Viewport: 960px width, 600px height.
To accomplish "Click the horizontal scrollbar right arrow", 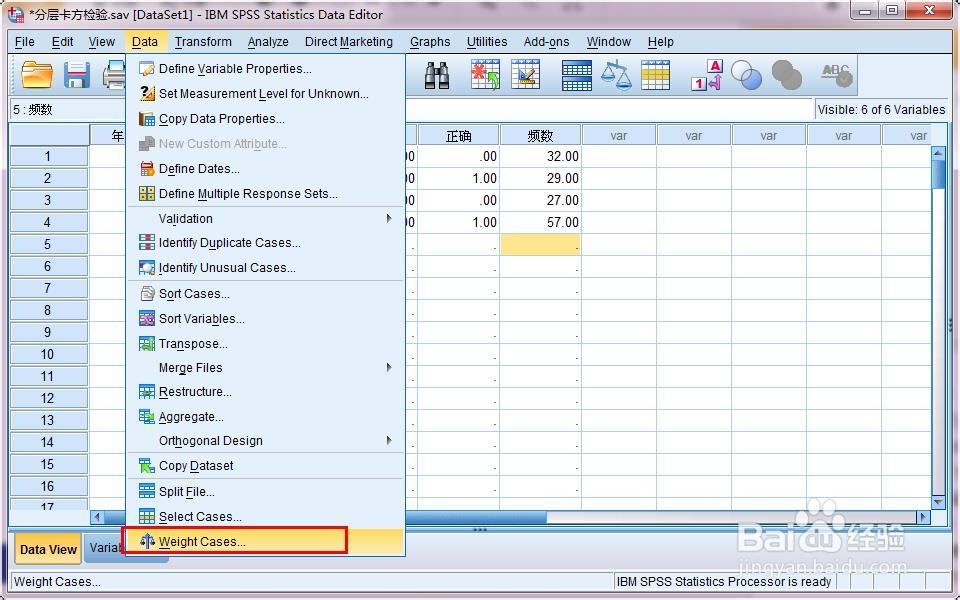I will pos(924,517).
